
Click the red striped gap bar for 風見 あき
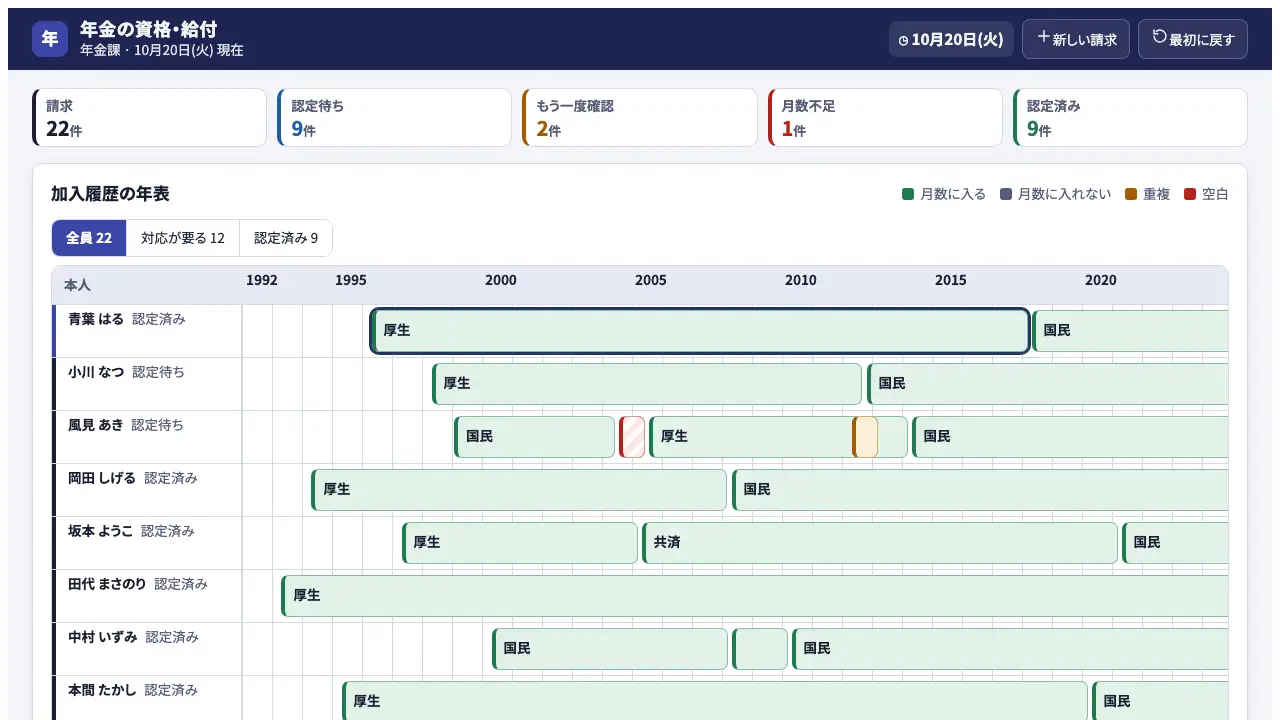coord(632,437)
